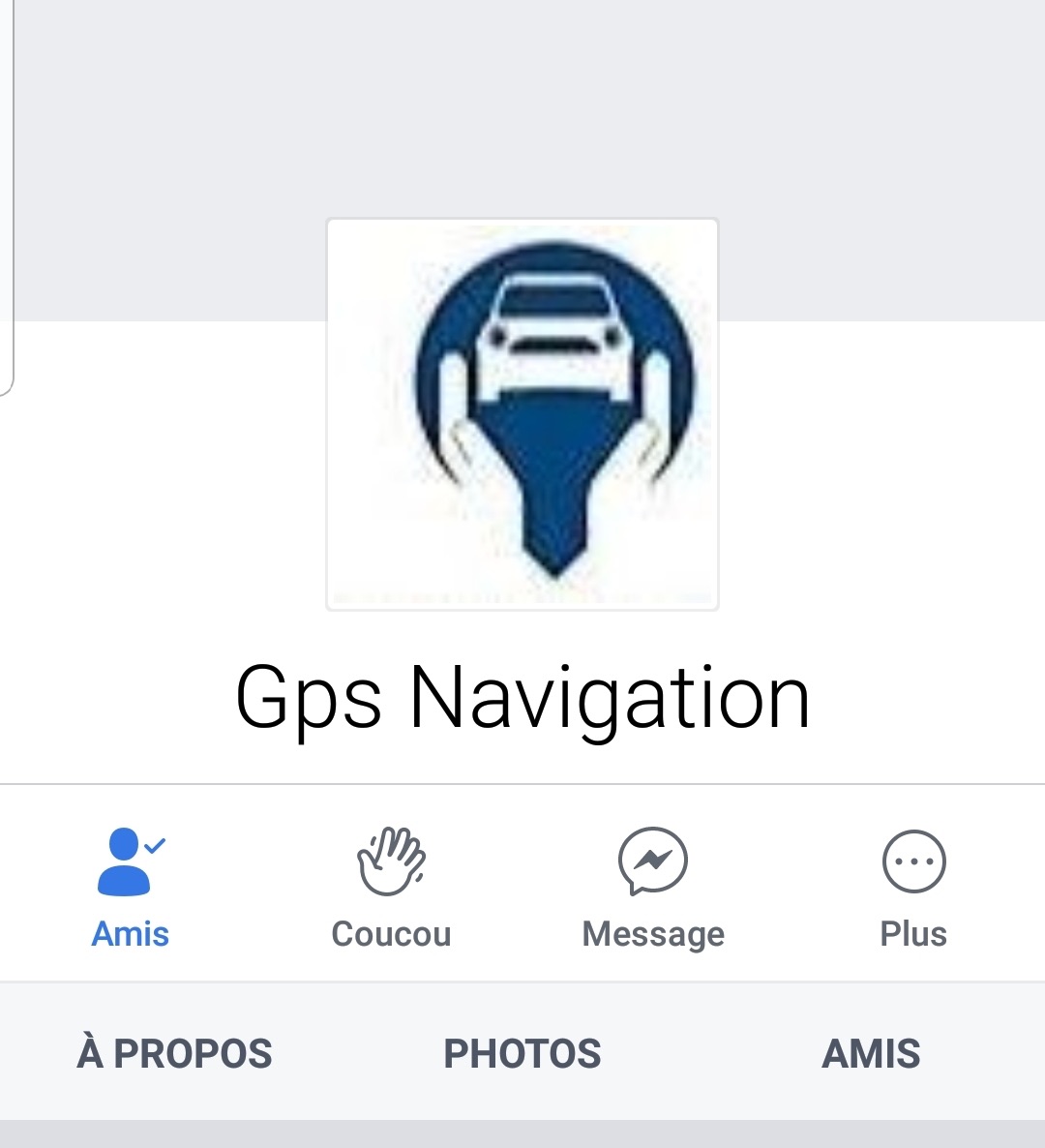Switch to the À PROPOS tab
Screen dimensions: 1045x1148
click(x=174, y=1053)
